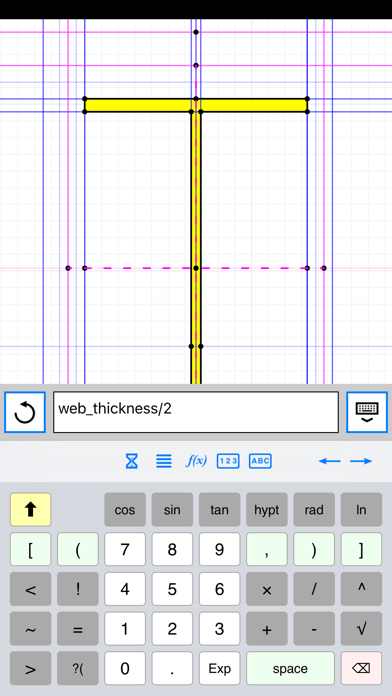Tap the ?( conditional key
The image size is (392, 696).
point(78,668)
